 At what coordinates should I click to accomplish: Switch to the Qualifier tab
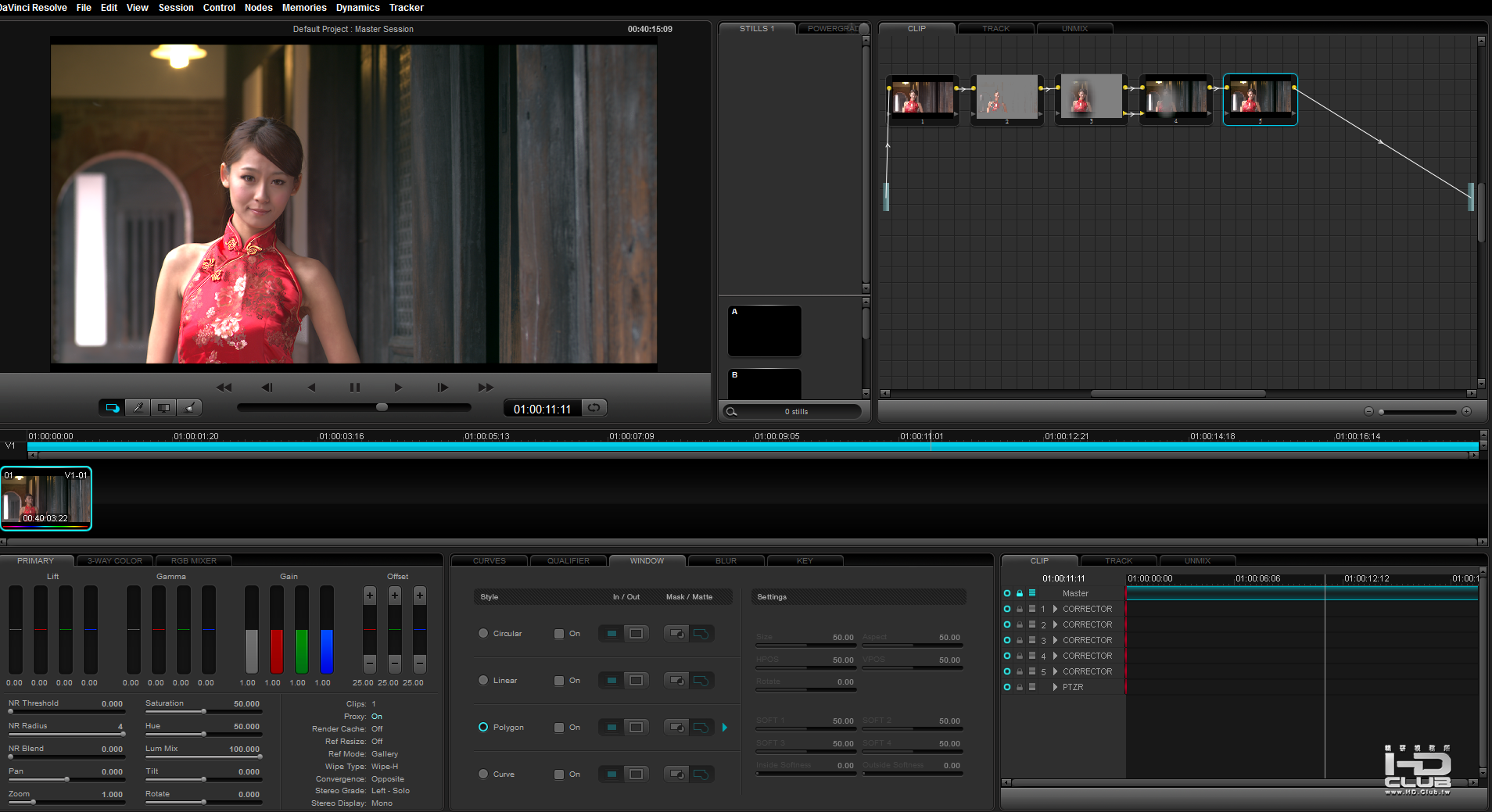coord(568,560)
